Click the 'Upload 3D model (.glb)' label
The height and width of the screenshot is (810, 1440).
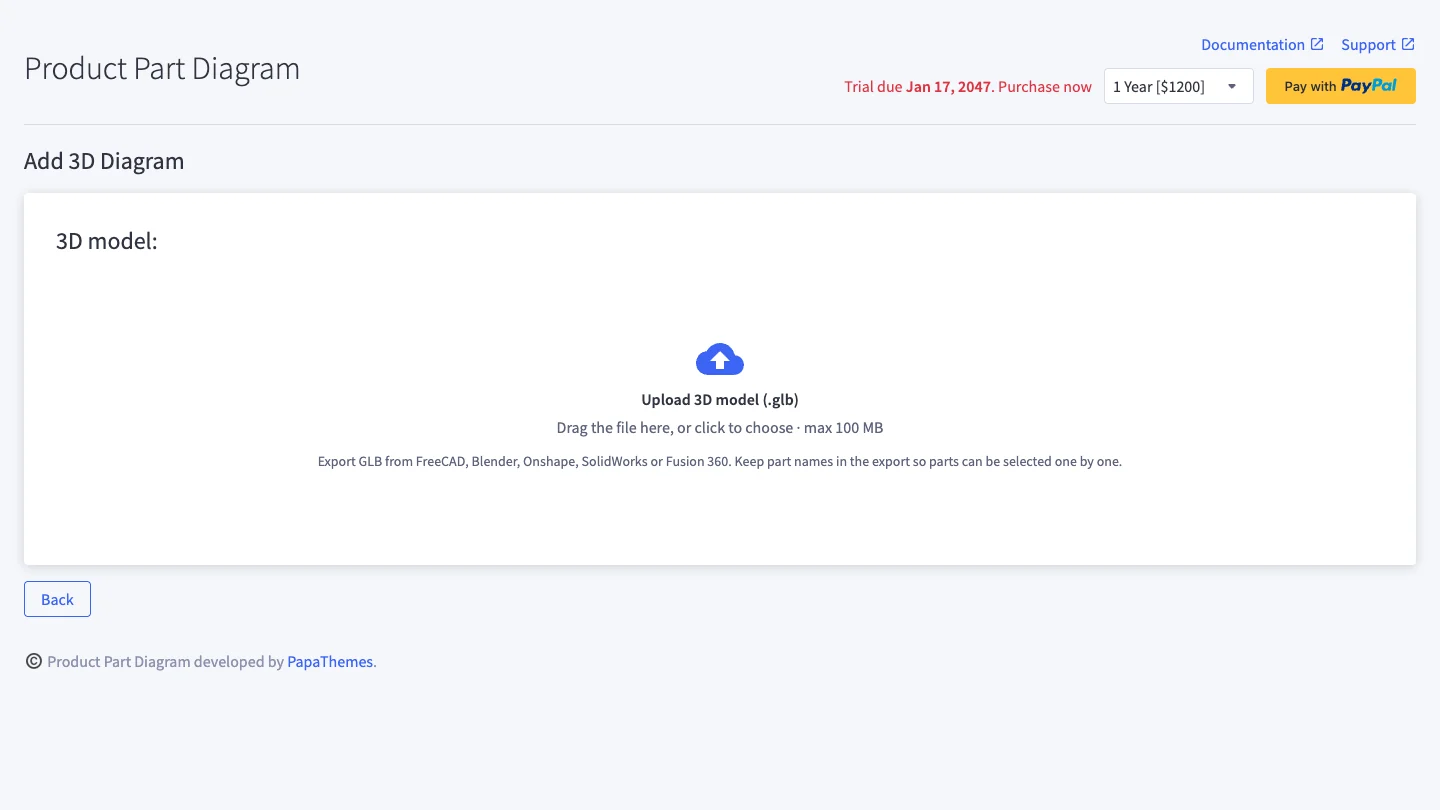click(x=720, y=400)
